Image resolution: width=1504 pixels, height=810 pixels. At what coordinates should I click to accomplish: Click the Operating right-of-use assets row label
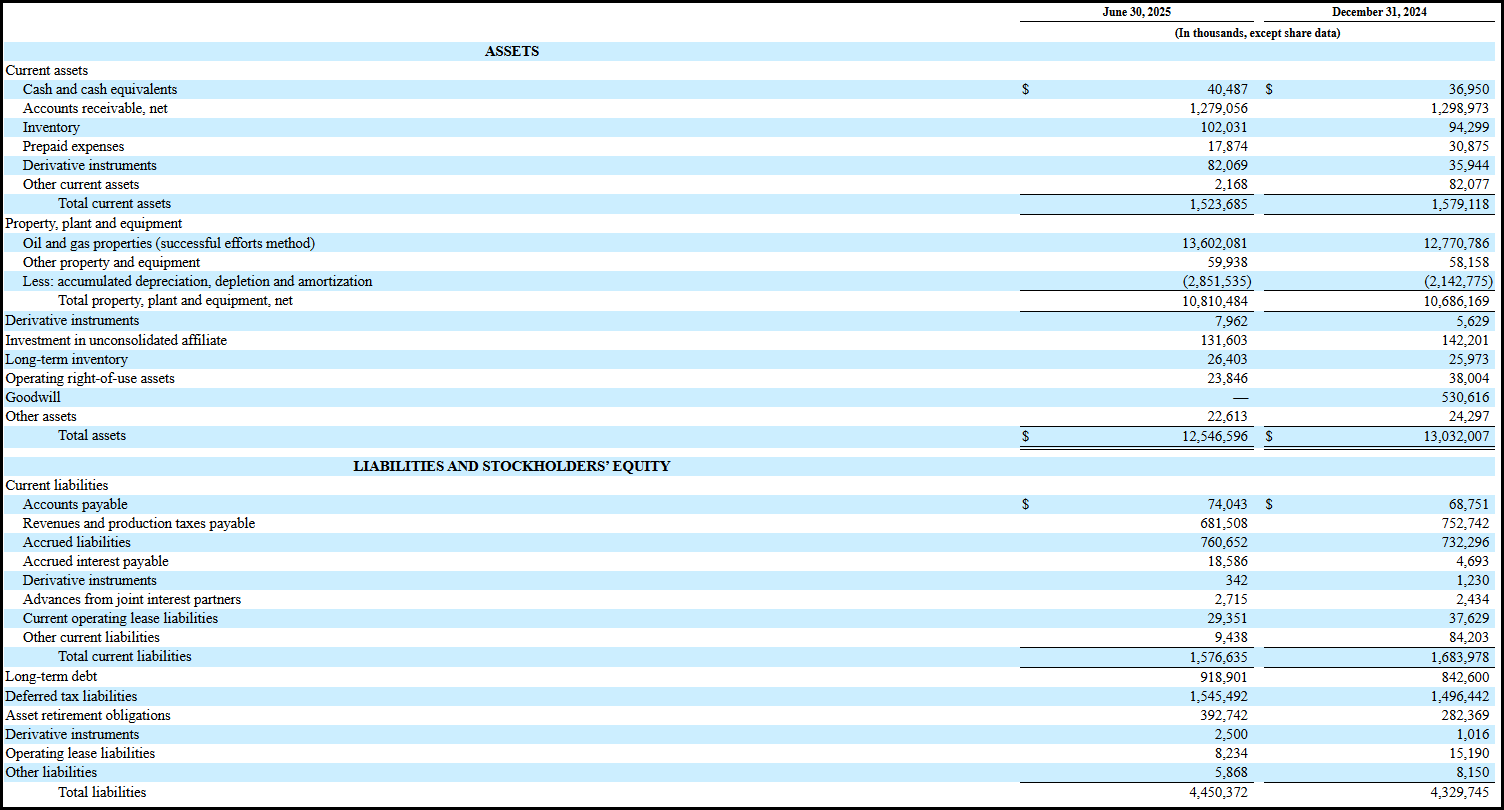(88, 378)
